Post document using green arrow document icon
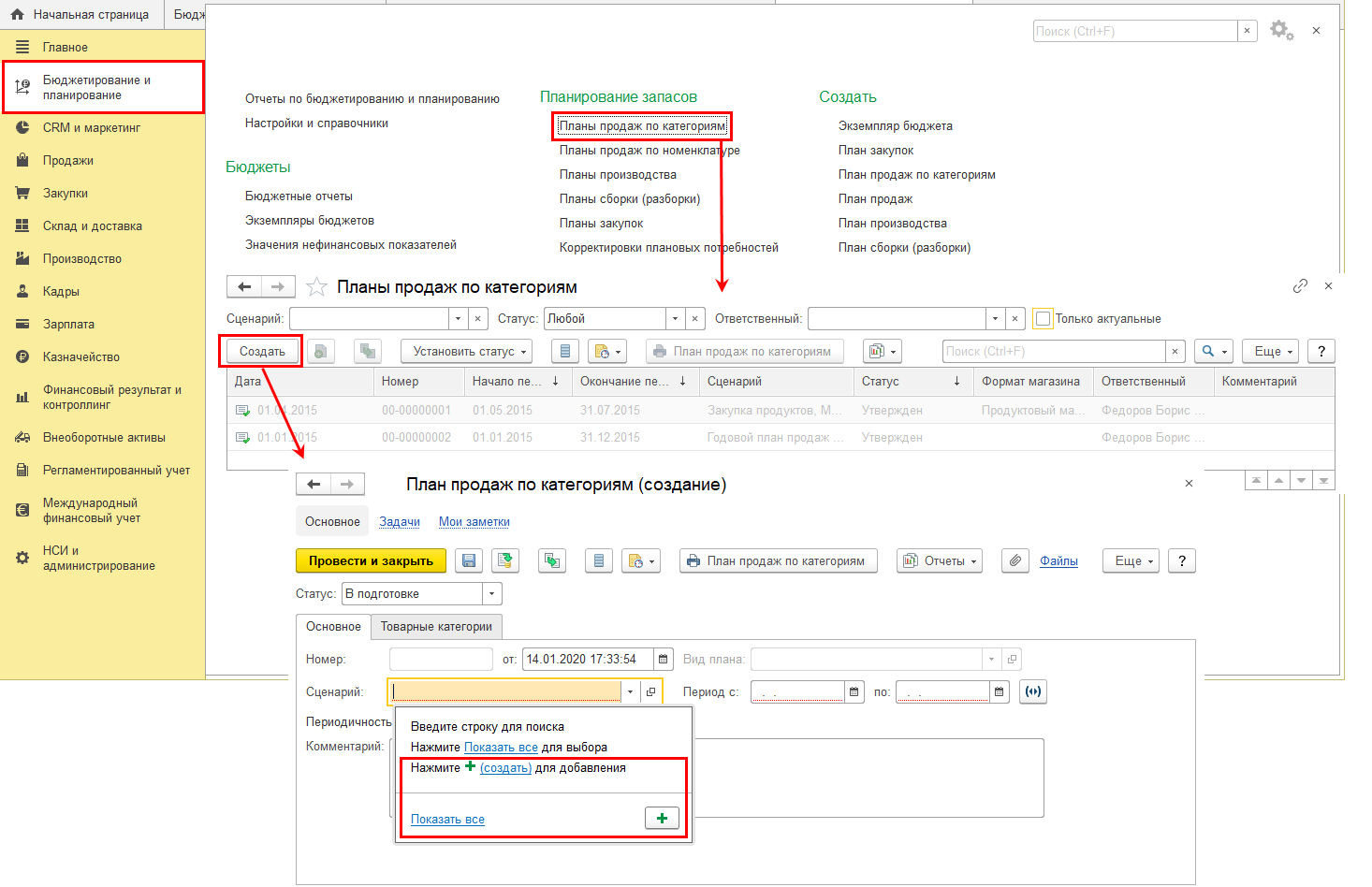1372x887 pixels. tap(505, 560)
